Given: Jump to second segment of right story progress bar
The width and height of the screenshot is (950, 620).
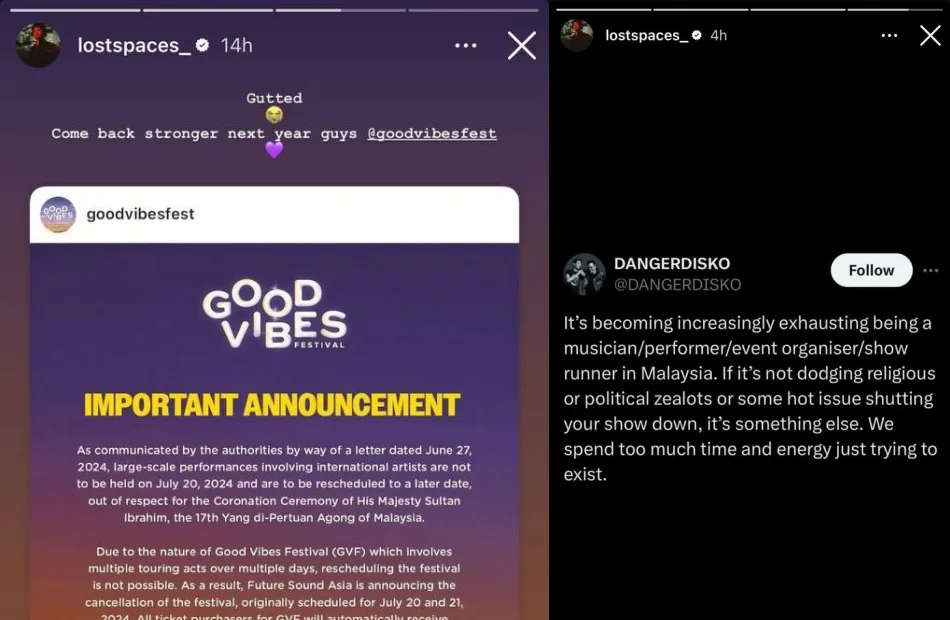Looking at the screenshot, I should click(x=700, y=10).
